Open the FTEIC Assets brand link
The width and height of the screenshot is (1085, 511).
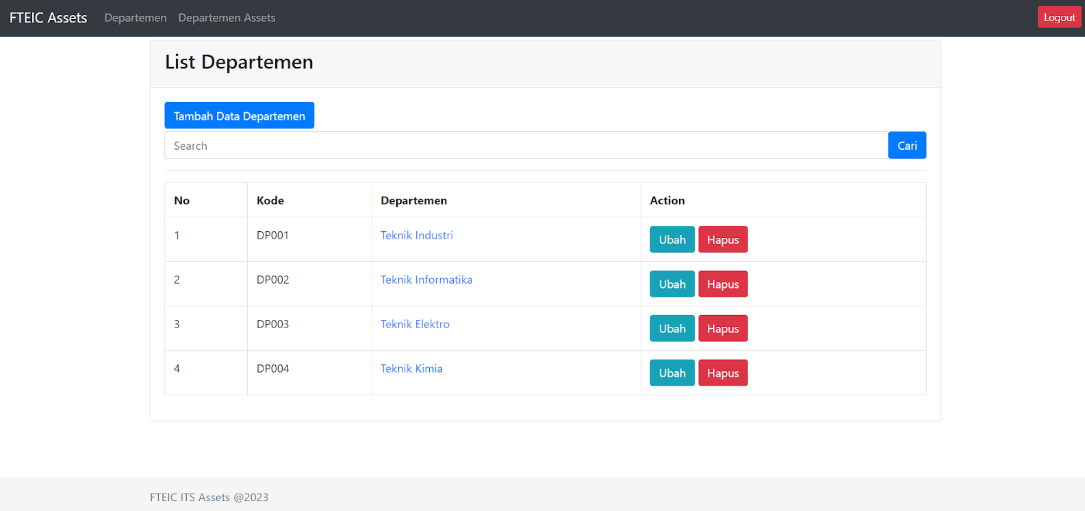point(48,18)
